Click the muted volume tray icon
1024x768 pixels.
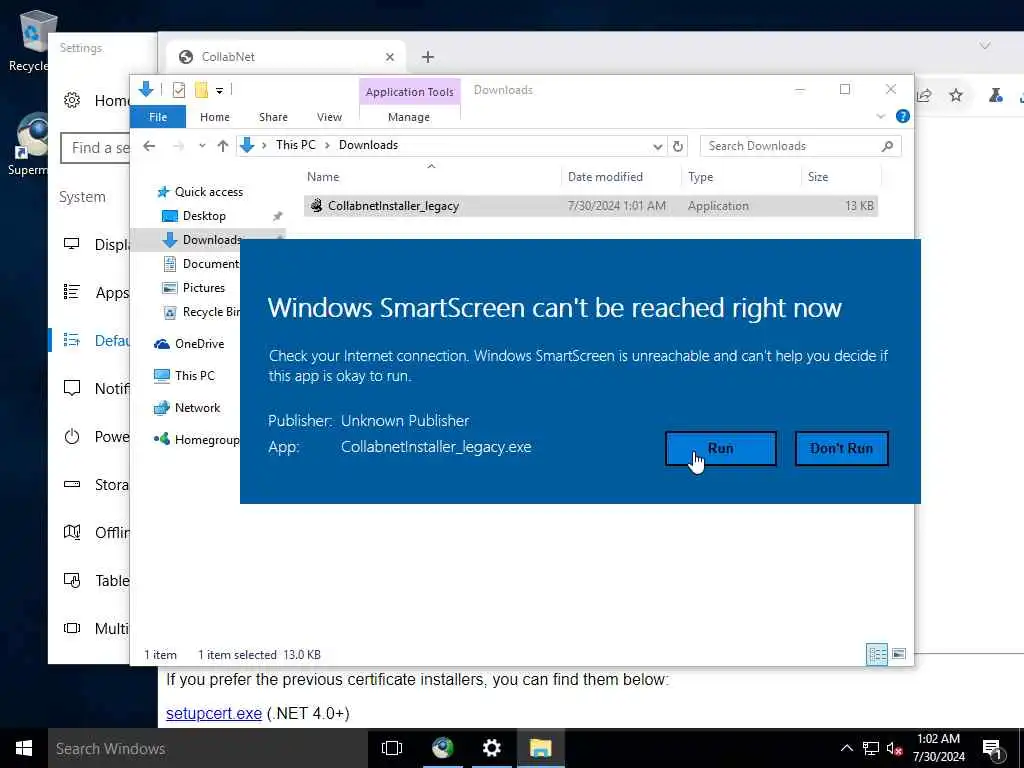pos(894,748)
